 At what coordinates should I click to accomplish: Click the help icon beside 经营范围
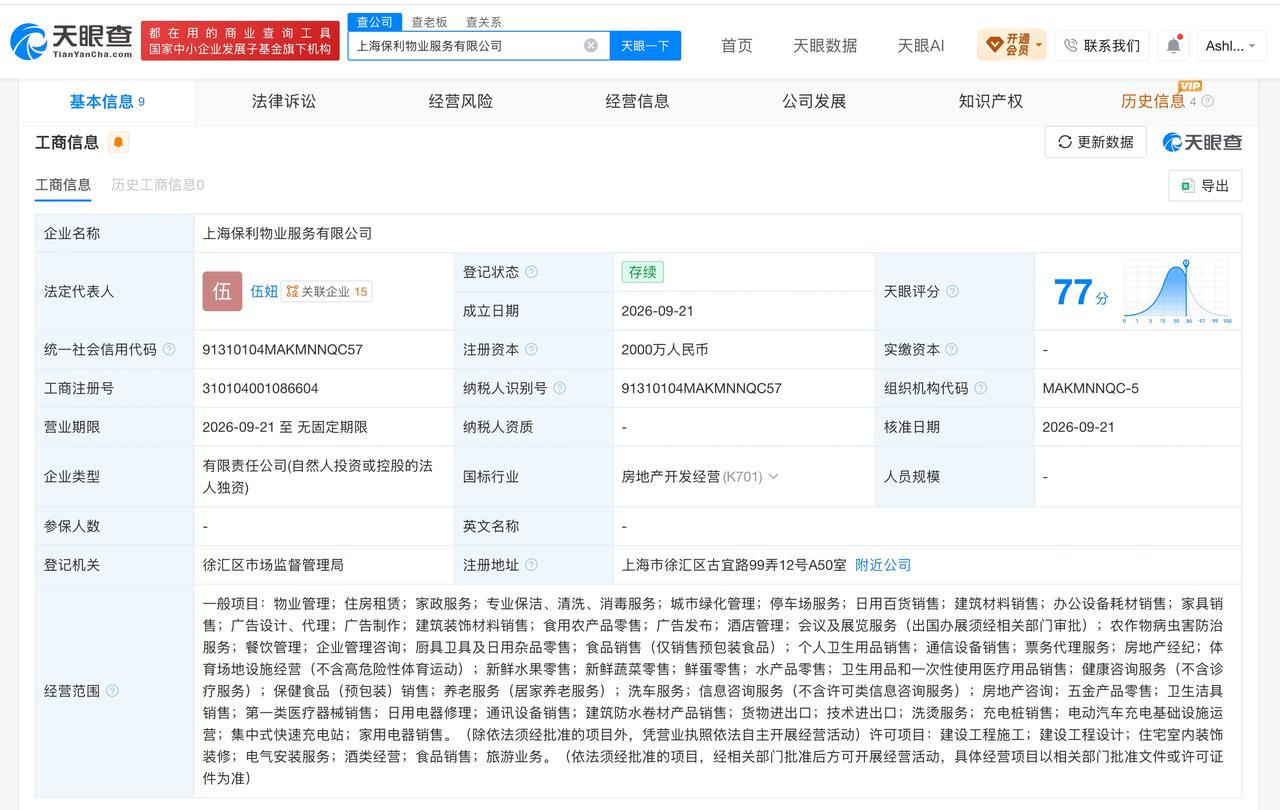pyautogui.click(x=112, y=691)
